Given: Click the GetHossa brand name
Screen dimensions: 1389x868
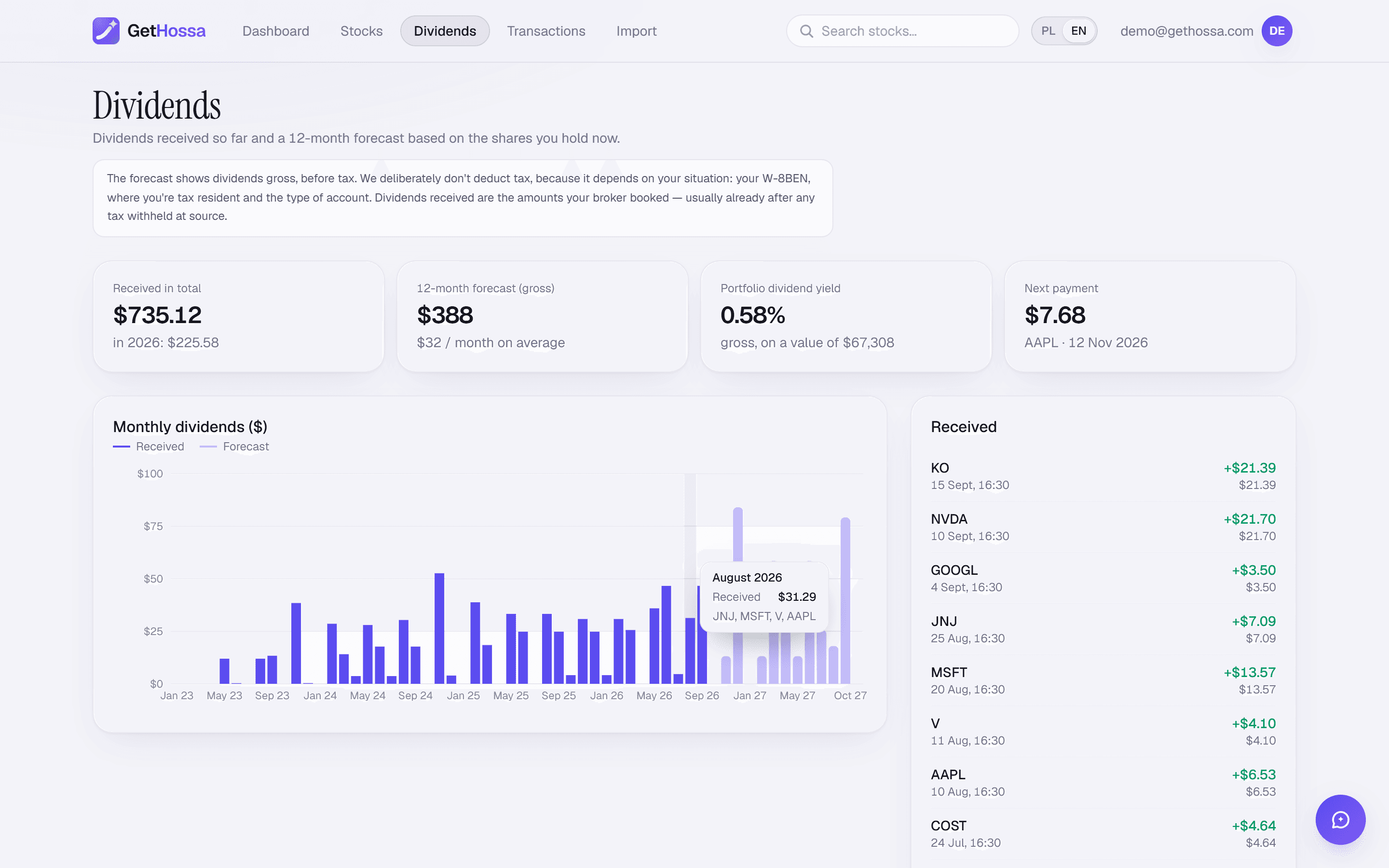Looking at the screenshot, I should pyautogui.click(x=166, y=31).
